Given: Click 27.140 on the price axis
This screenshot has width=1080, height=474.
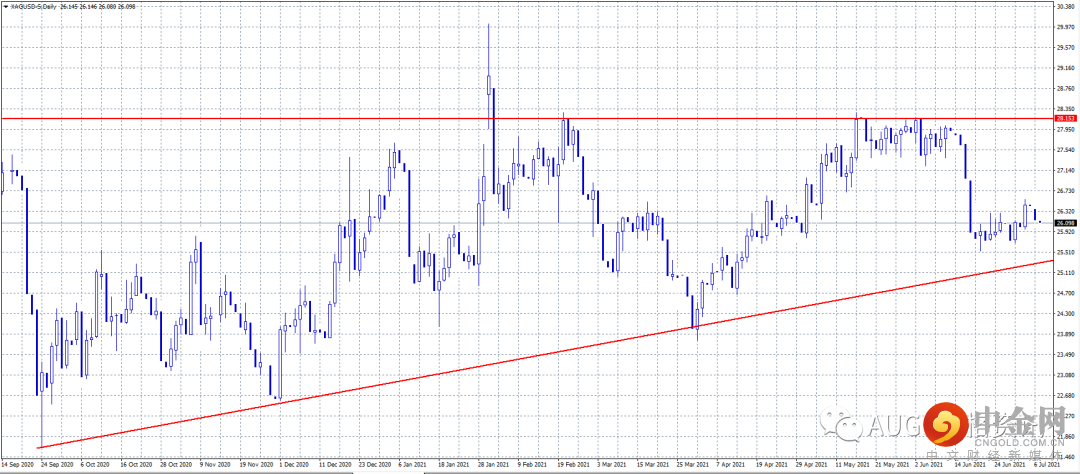Looking at the screenshot, I should coord(1066,170).
